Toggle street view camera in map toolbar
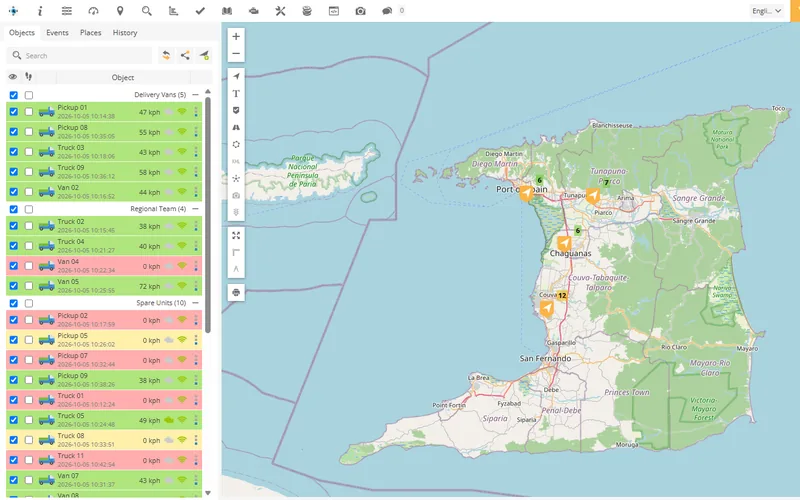This screenshot has height=500, width=800. pos(236,195)
